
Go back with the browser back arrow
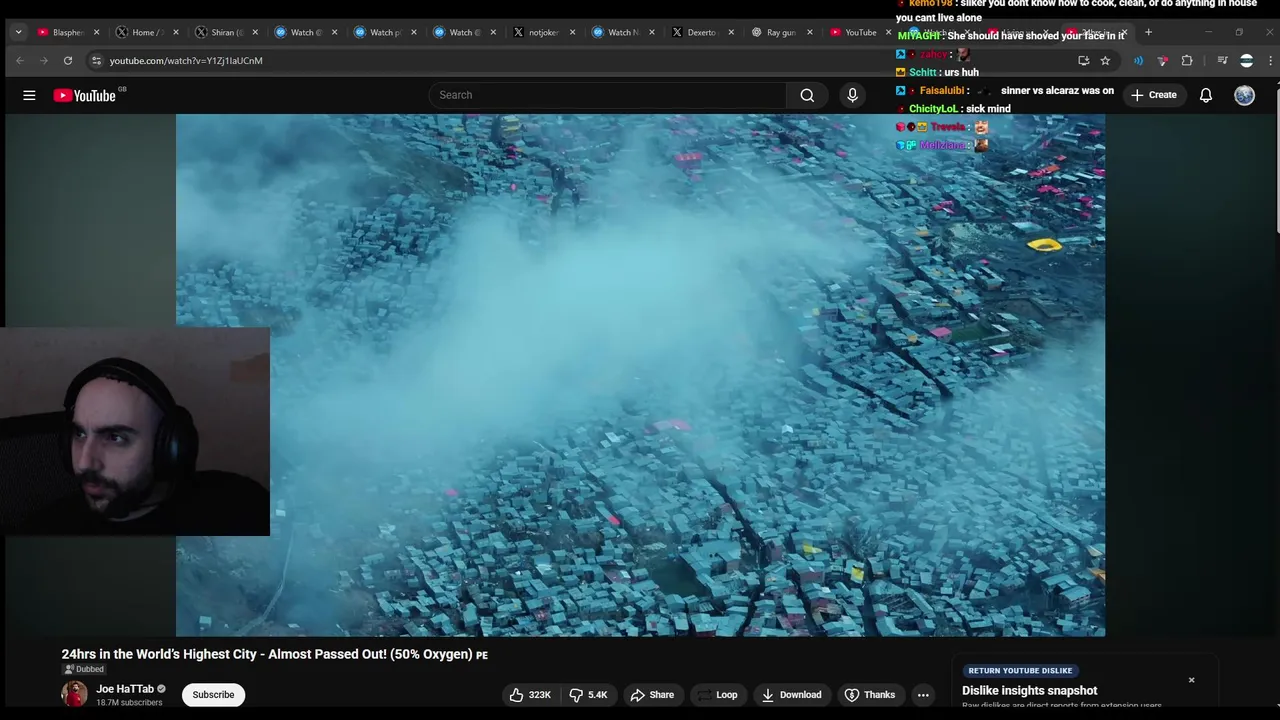pyautogui.click(x=19, y=61)
